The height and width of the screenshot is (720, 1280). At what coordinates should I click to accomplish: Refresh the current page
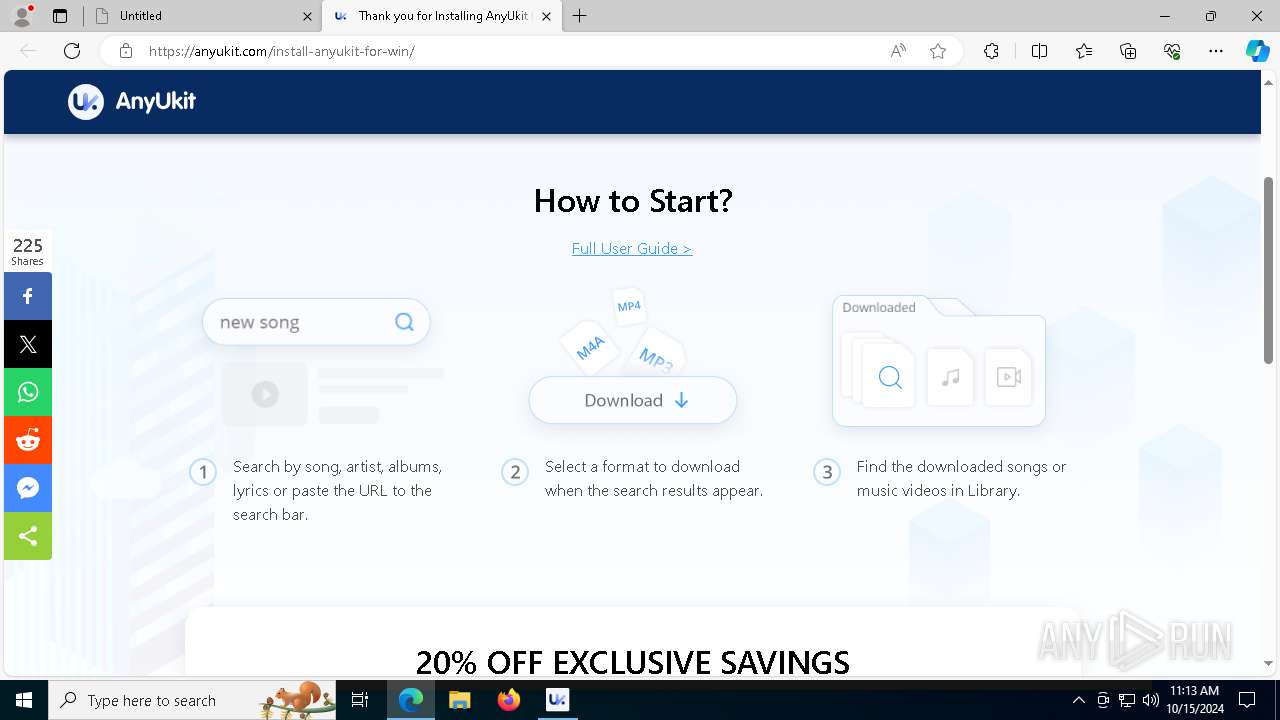(x=72, y=51)
